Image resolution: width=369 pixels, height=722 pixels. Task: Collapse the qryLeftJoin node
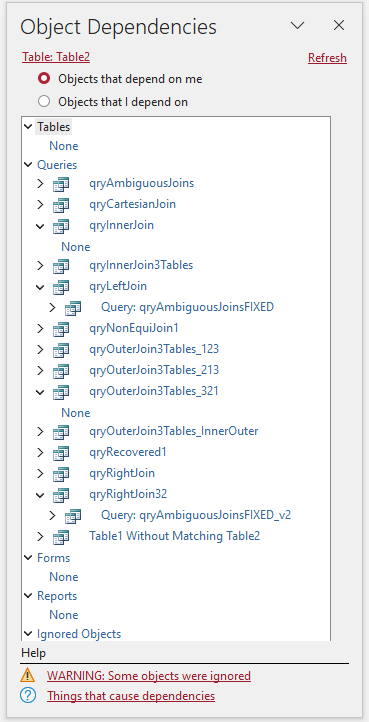[41, 287]
